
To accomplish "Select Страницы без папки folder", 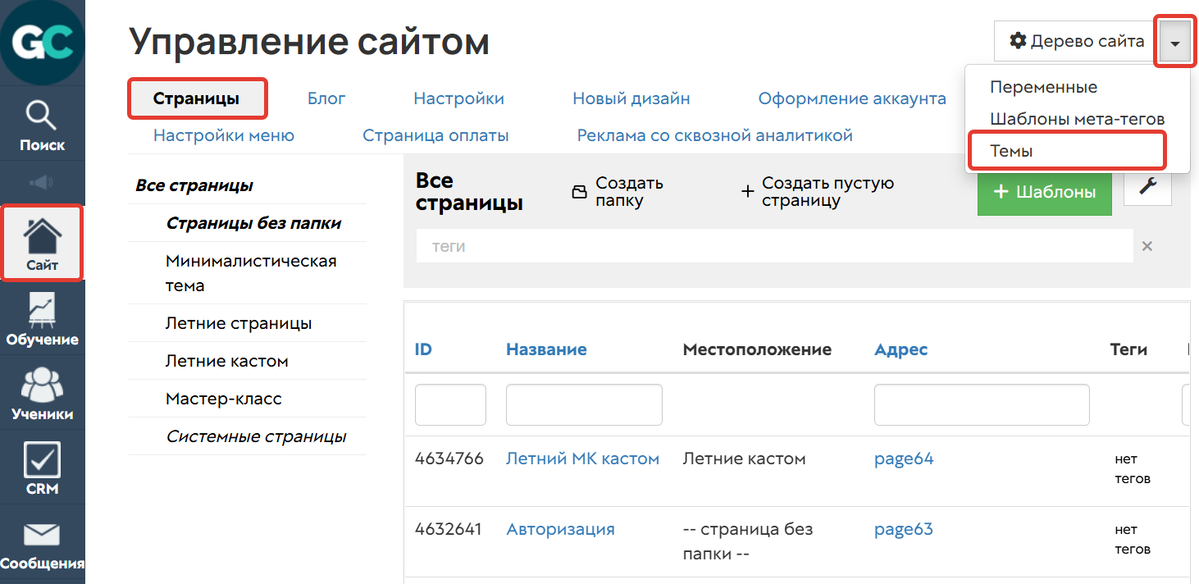I will pos(253,223).
